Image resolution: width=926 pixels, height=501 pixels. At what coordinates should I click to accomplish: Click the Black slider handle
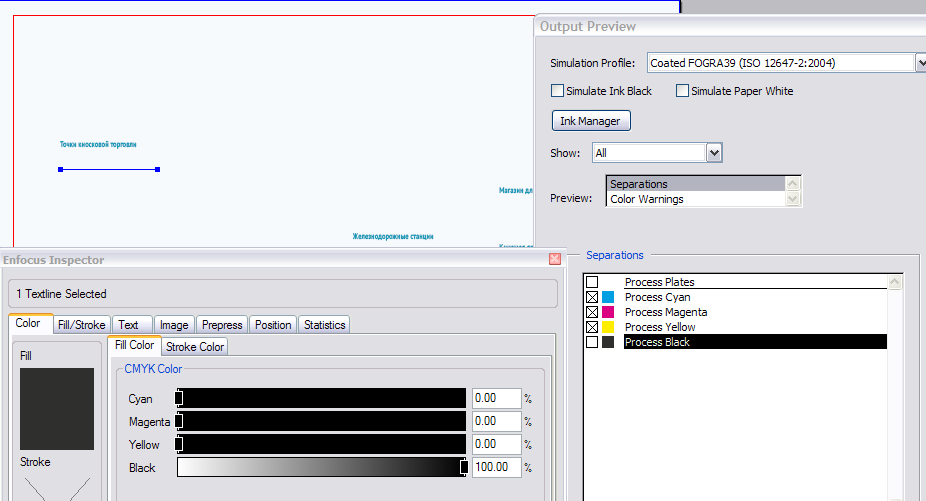click(x=464, y=467)
